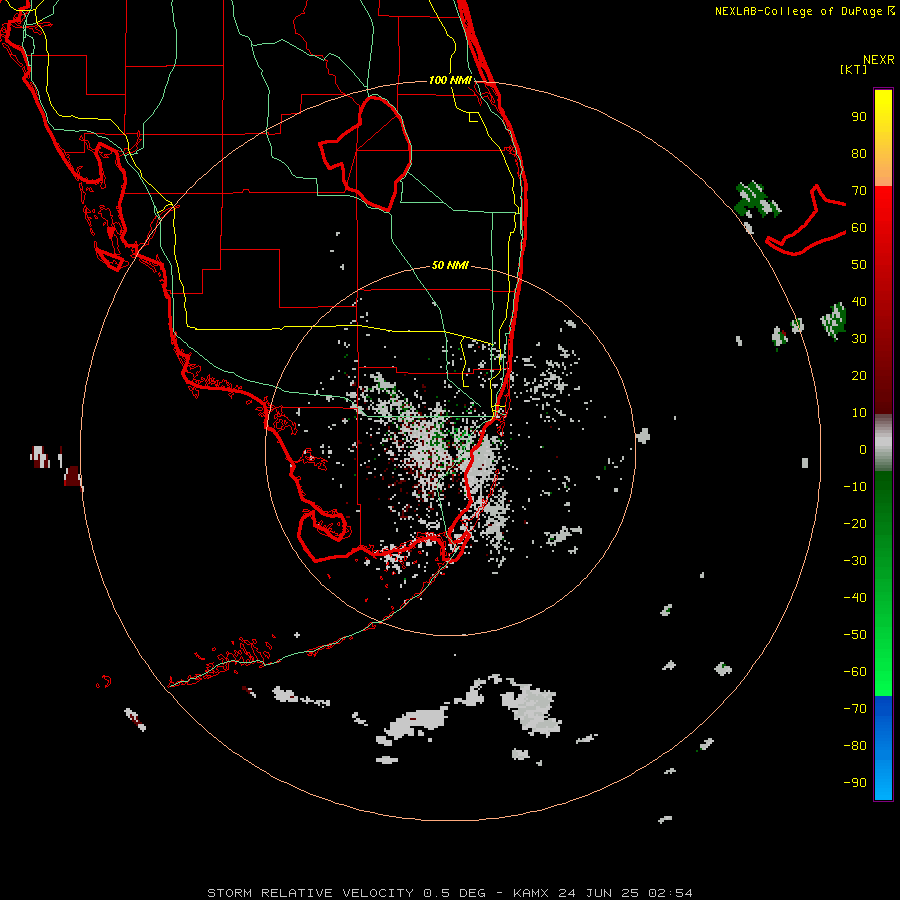900x900 pixels.
Task: Click the NEXR label above color bar
Action: click(879, 60)
